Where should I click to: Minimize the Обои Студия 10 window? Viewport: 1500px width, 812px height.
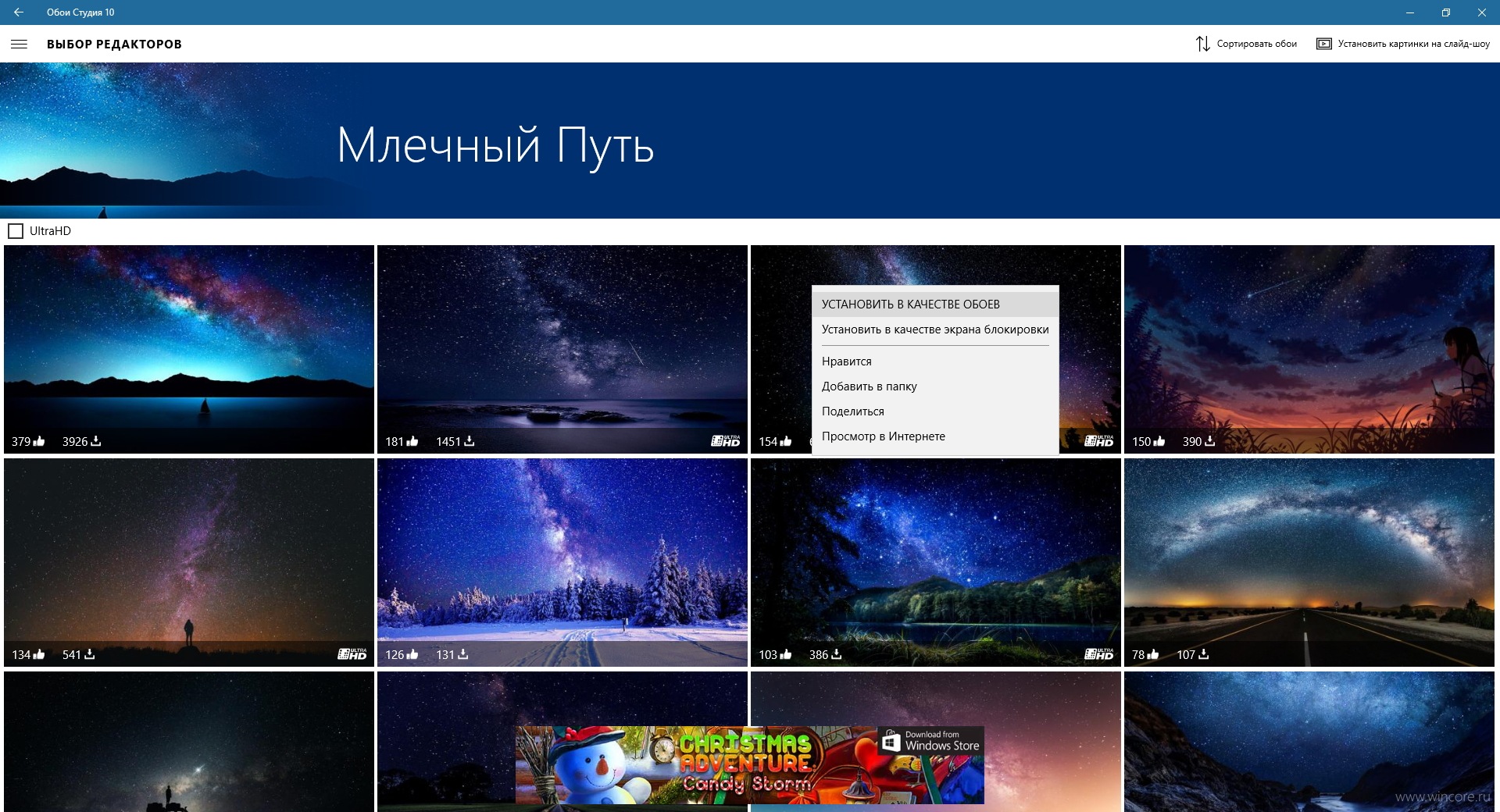1410,12
